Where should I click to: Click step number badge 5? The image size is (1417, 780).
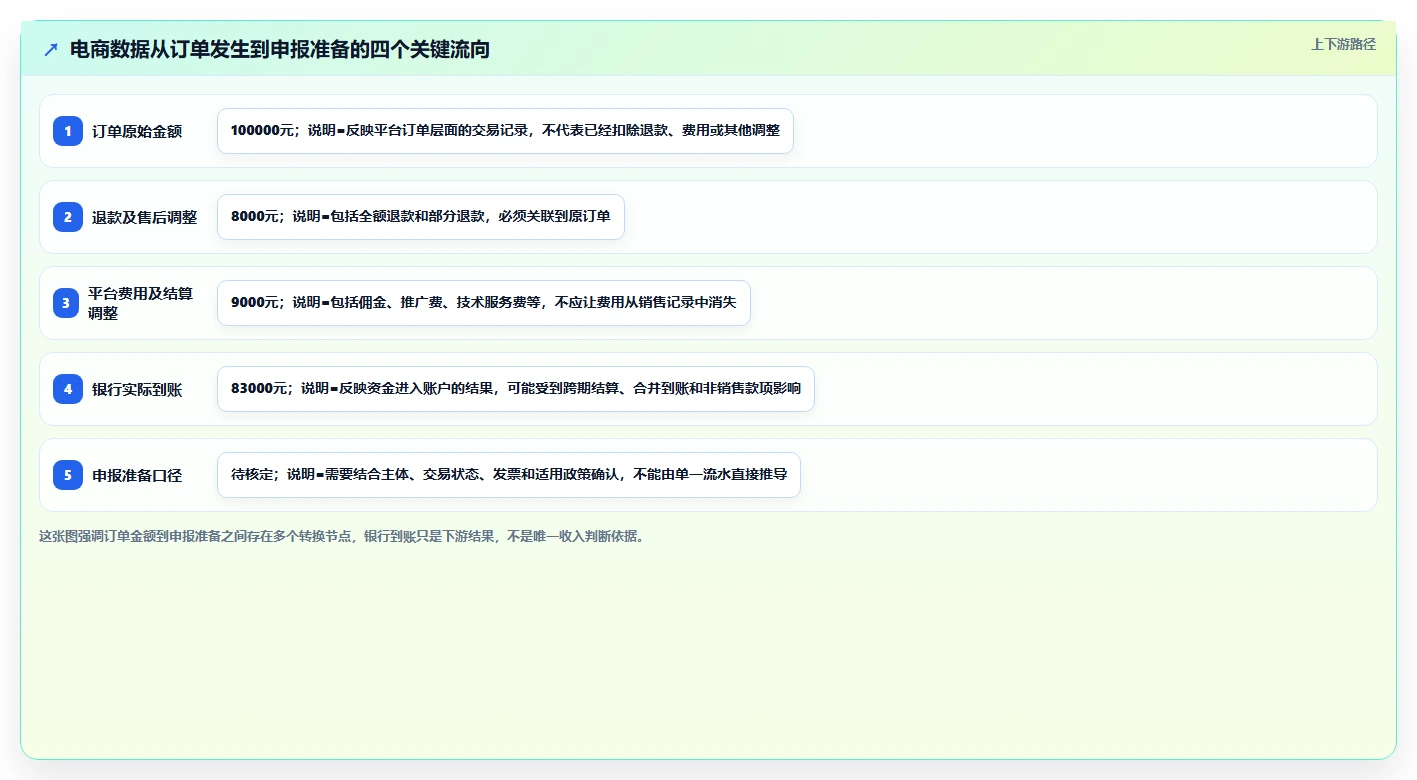(x=68, y=475)
